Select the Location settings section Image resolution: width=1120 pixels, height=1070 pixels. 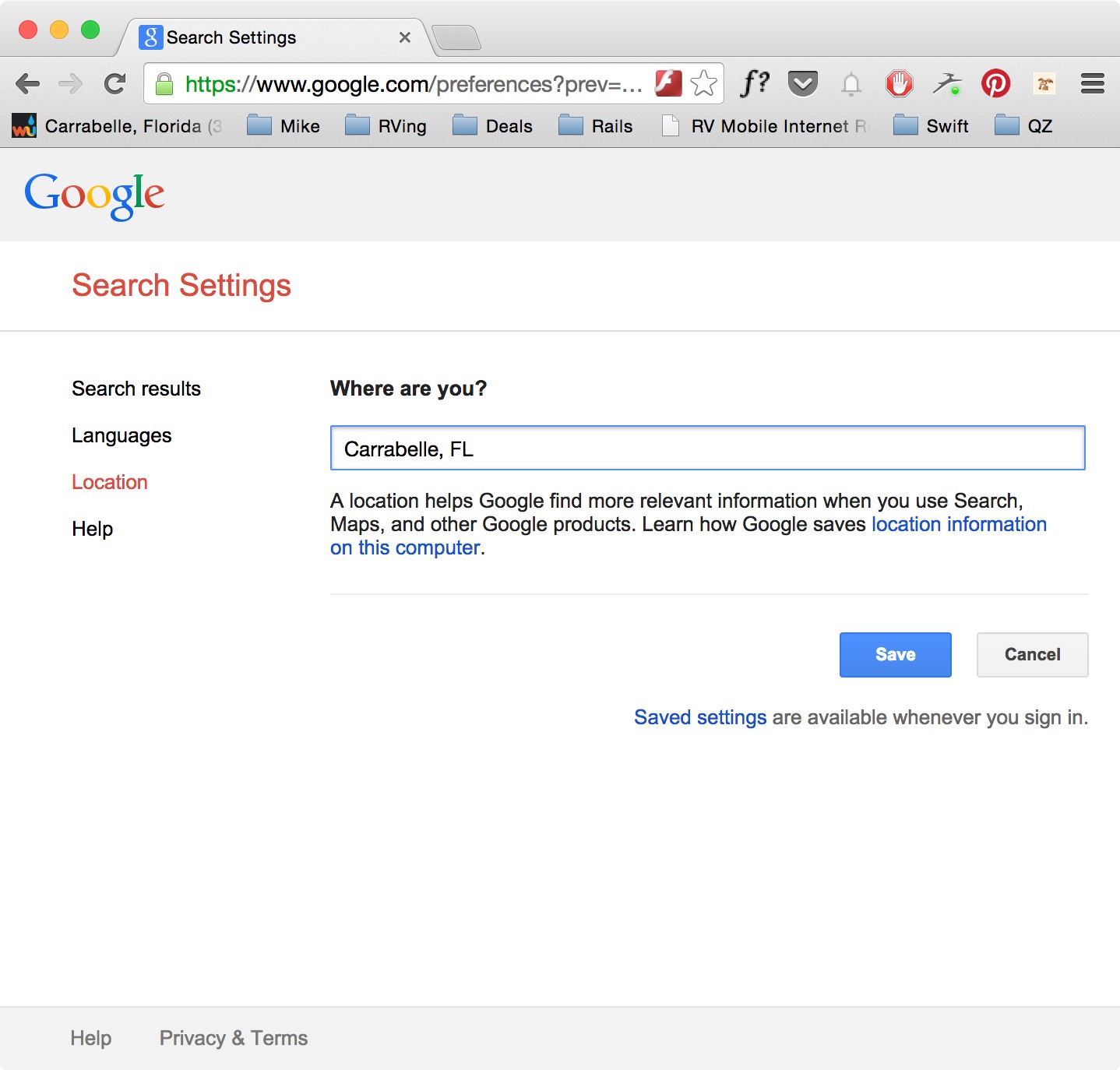click(x=110, y=482)
